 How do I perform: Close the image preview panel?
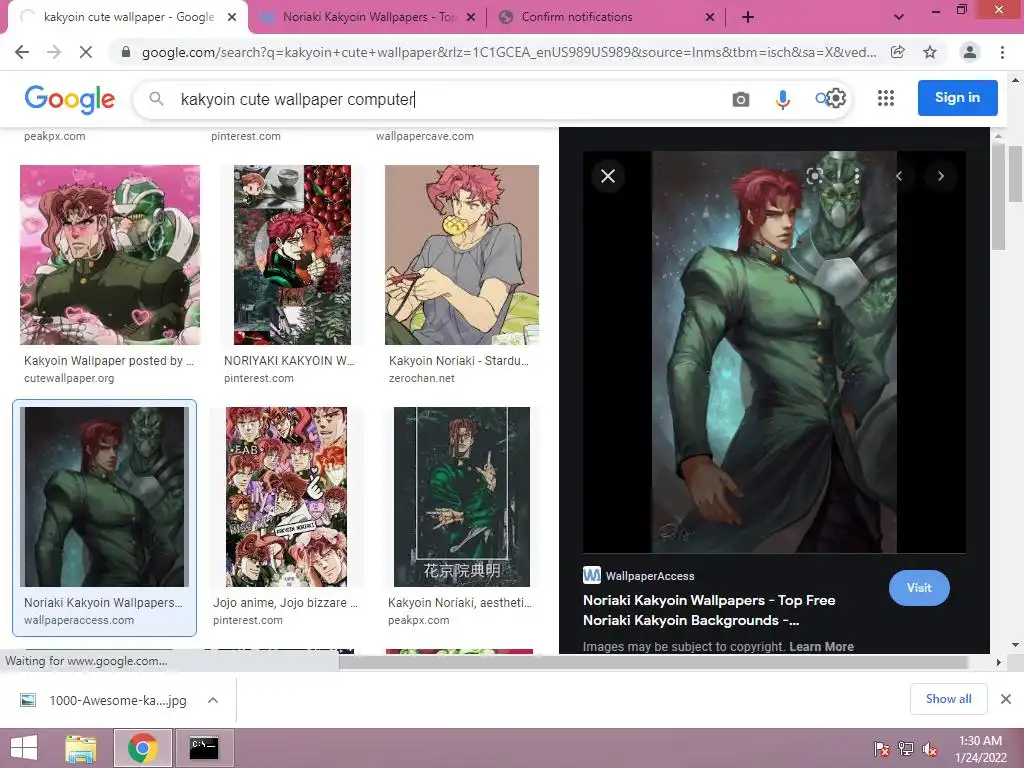608,176
